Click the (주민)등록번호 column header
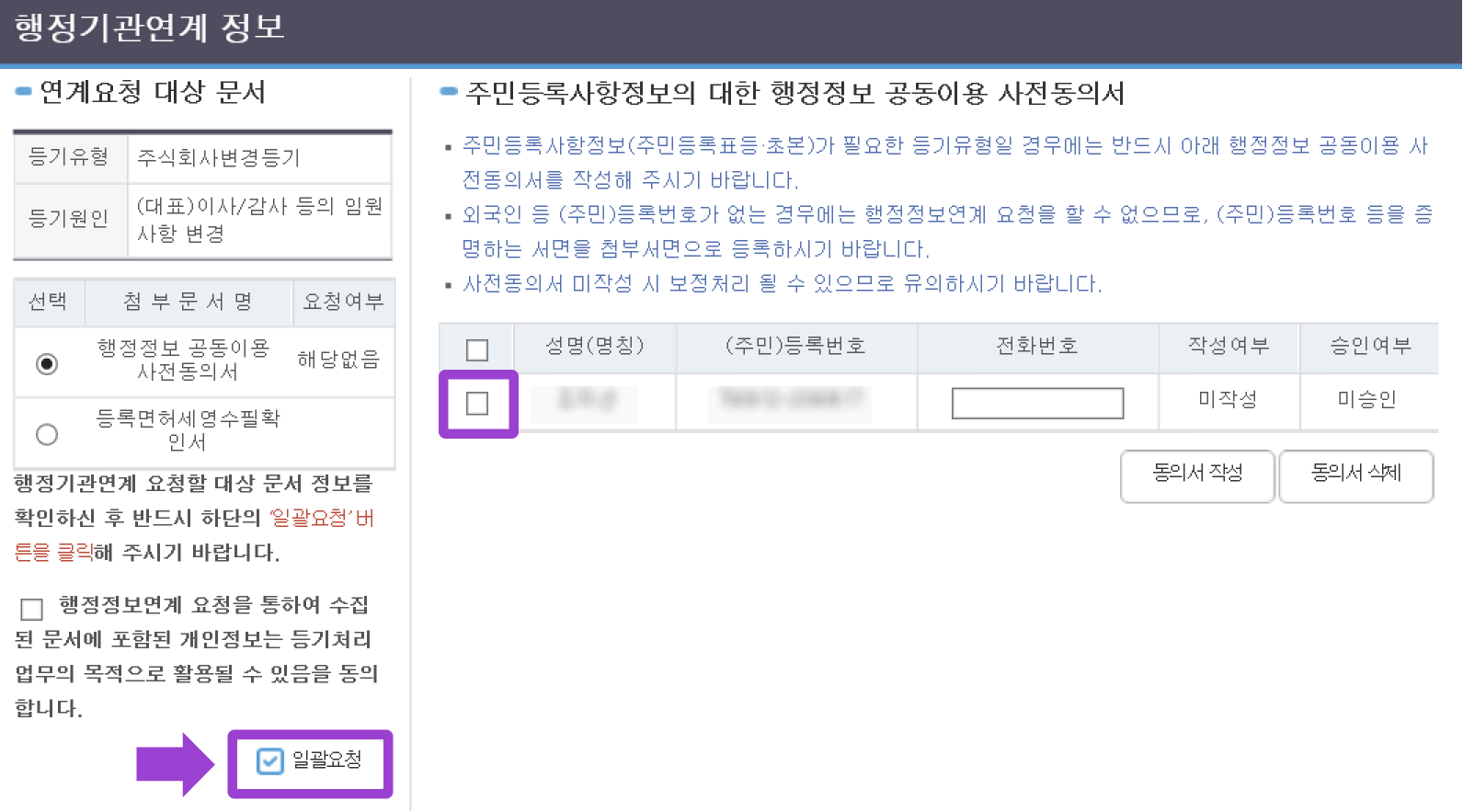The width and height of the screenshot is (1463, 812). (795, 346)
